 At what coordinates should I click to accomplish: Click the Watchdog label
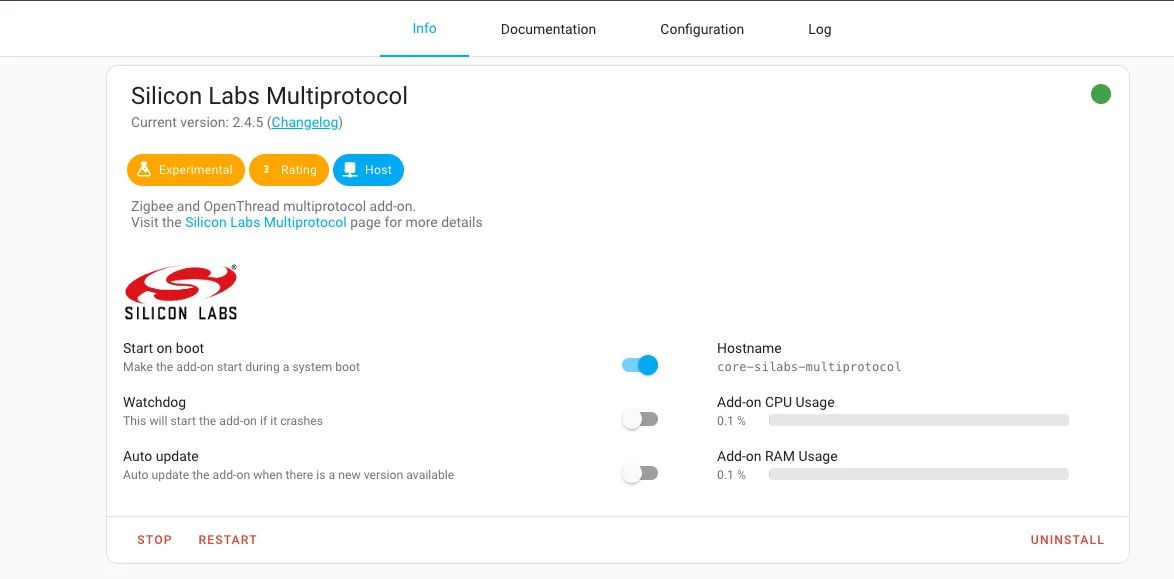pos(154,402)
